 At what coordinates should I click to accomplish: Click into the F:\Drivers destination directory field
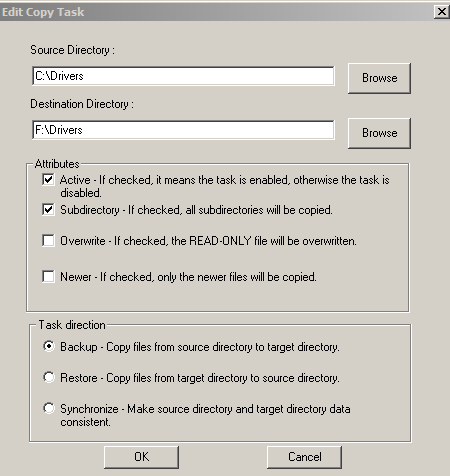tap(183, 130)
